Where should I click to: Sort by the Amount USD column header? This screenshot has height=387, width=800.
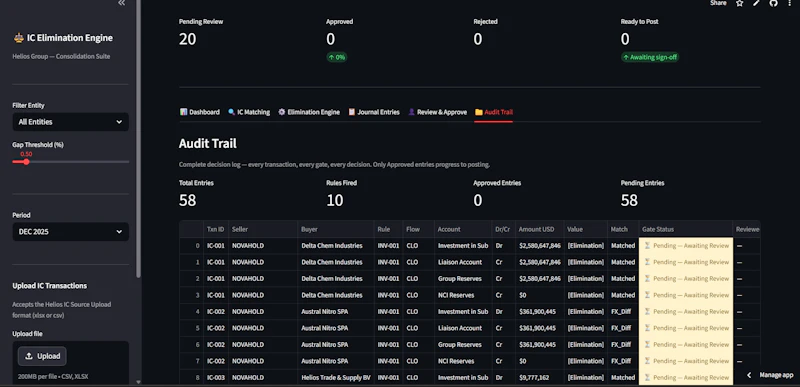(540, 229)
